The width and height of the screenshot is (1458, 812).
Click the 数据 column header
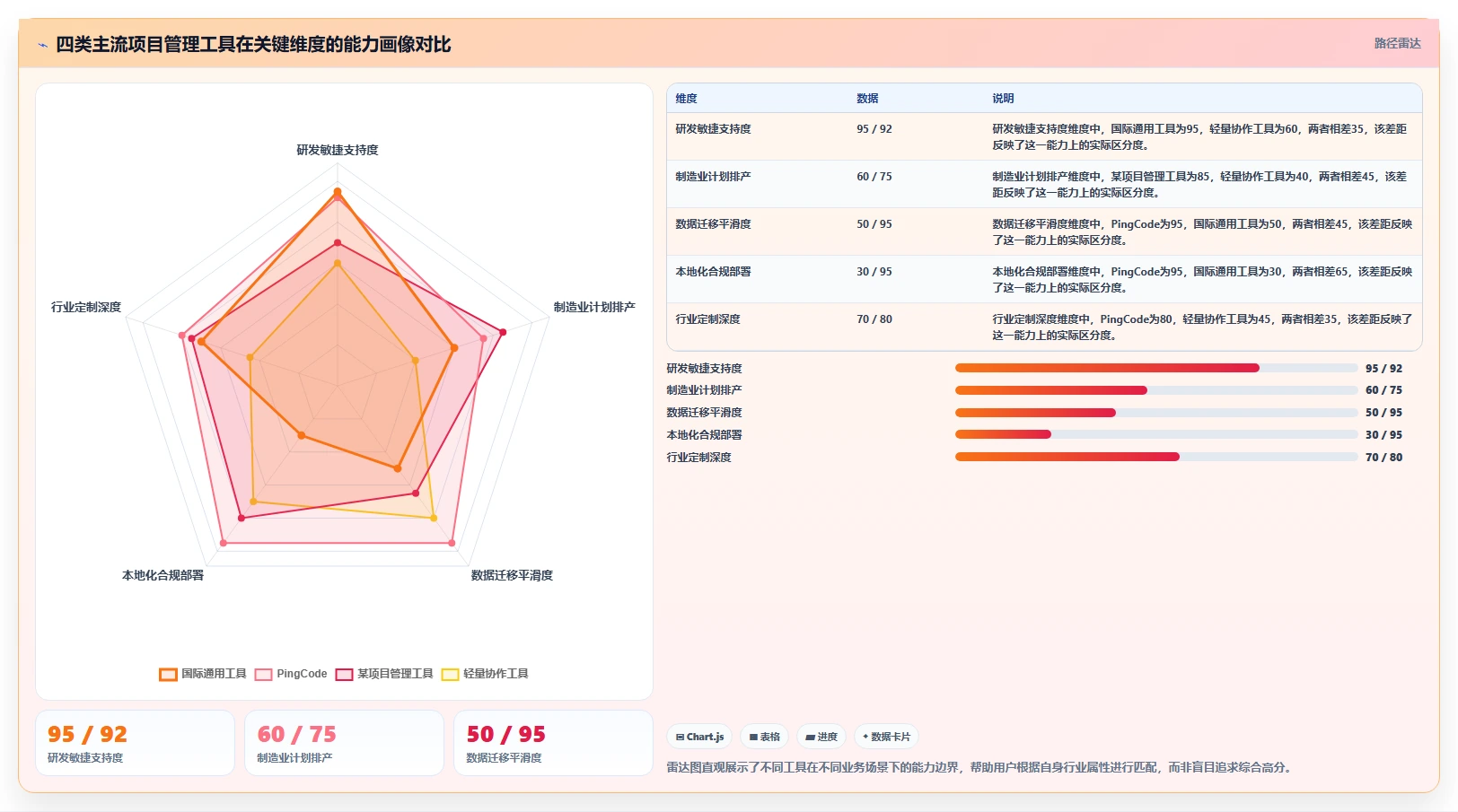point(867,99)
